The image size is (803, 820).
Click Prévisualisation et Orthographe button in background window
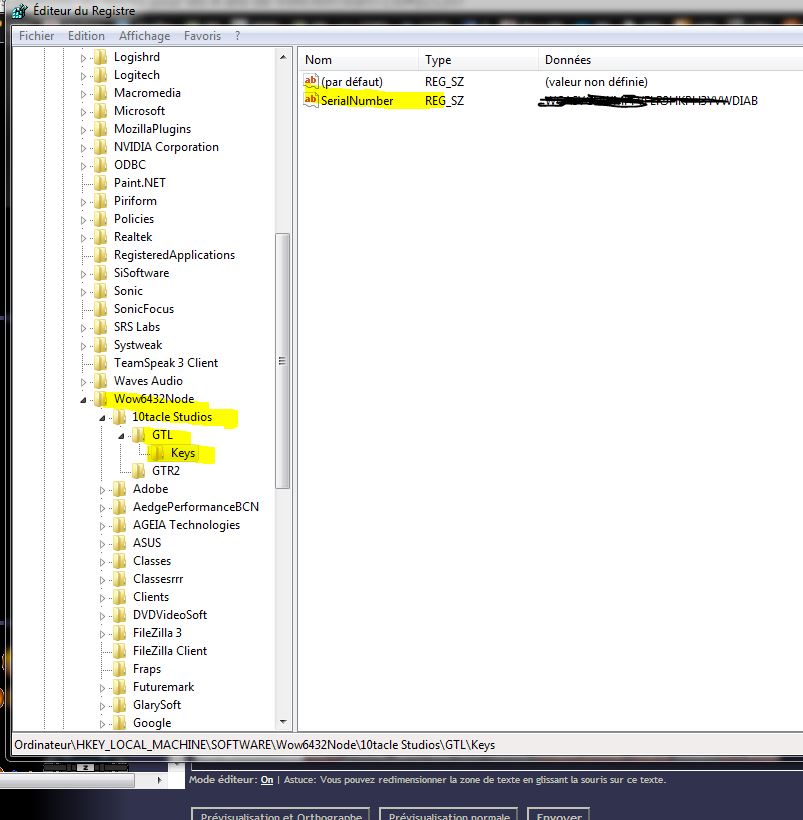(281, 814)
